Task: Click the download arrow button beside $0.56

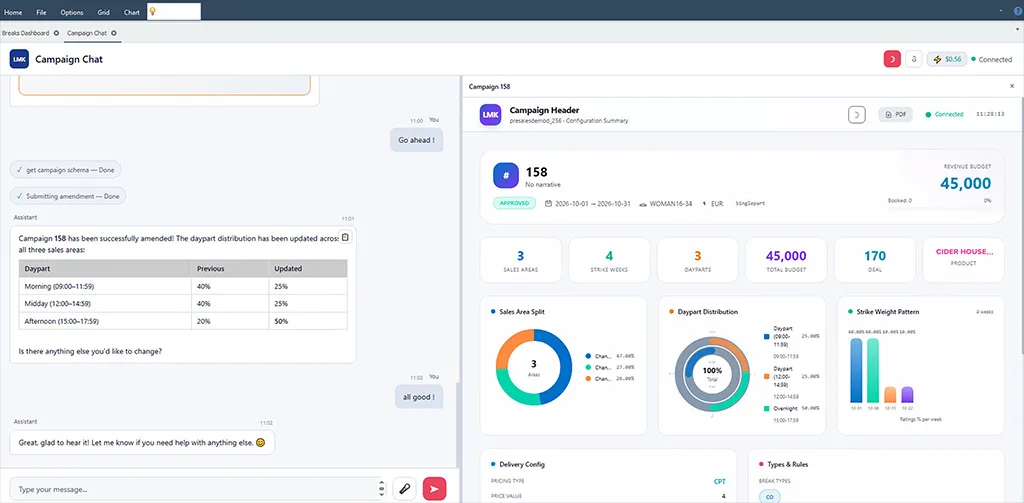Action: click(914, 59)
